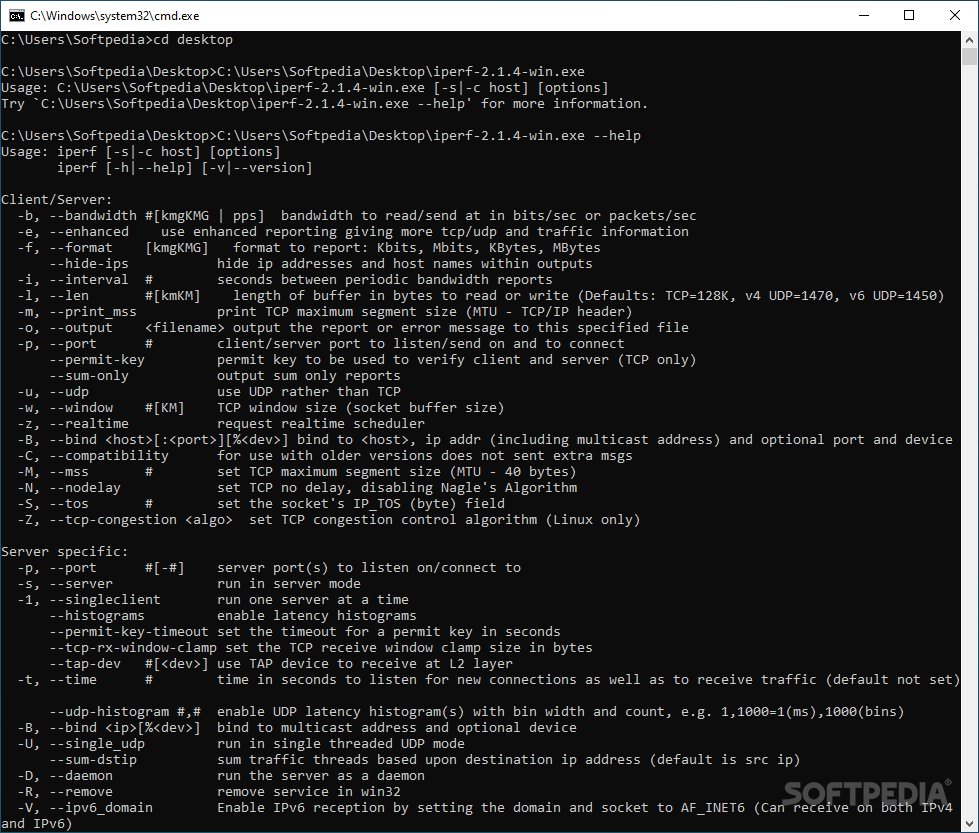The image size is (979, 833).
Task: Click the '-u, --udp' option line
Action: tap(209, 392)
